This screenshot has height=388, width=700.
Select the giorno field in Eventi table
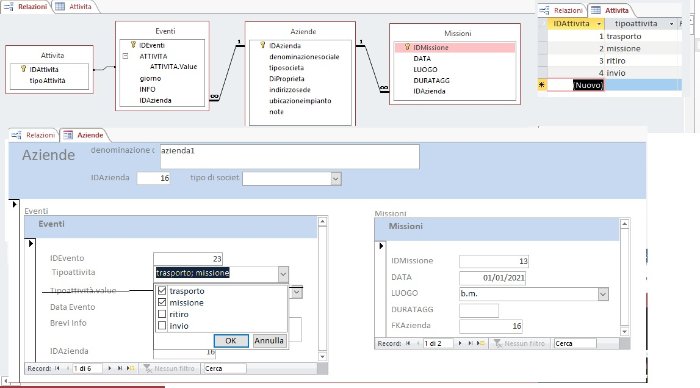click(x=150, y=78)
